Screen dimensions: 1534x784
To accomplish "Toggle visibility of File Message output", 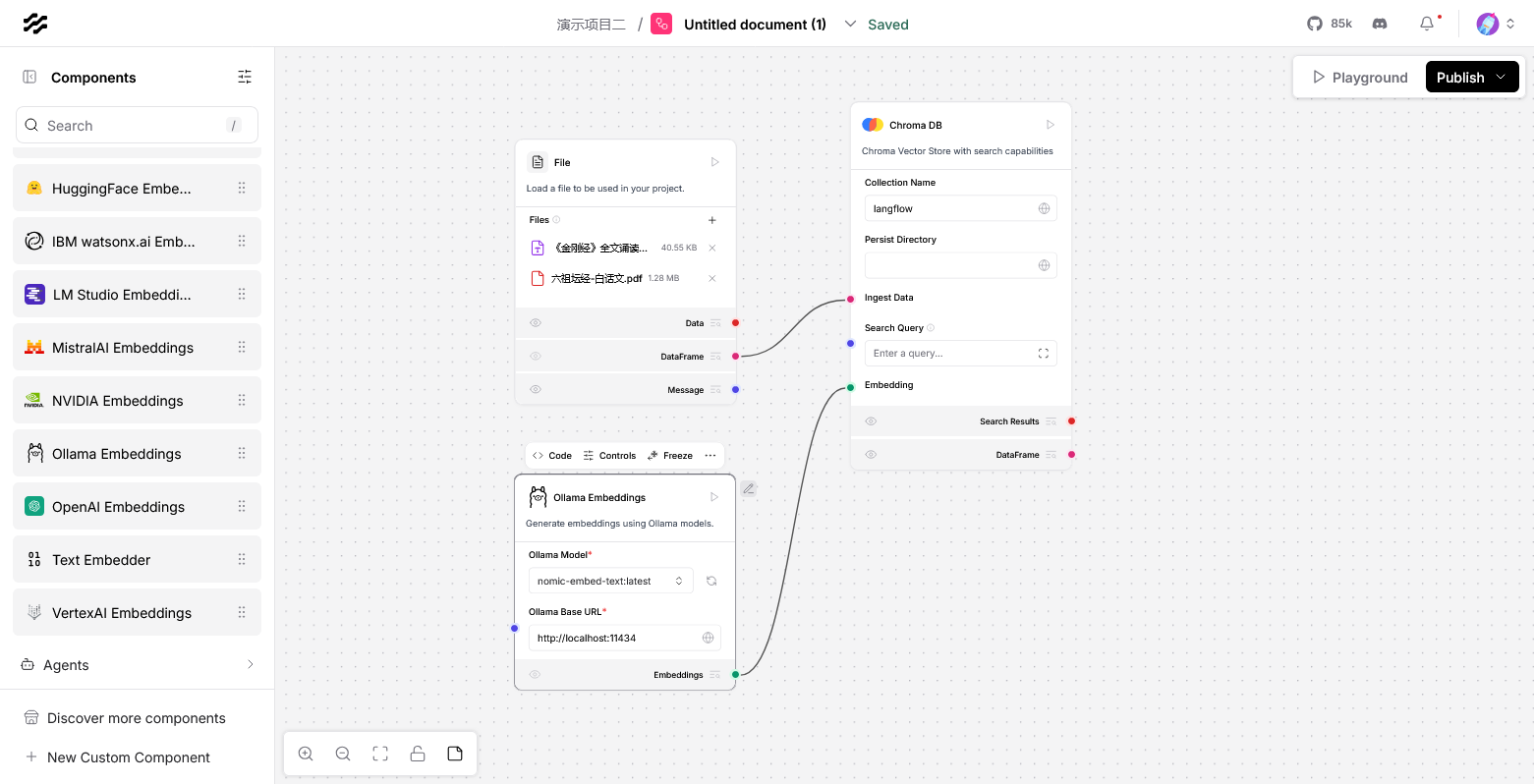I will click(536, 389).
